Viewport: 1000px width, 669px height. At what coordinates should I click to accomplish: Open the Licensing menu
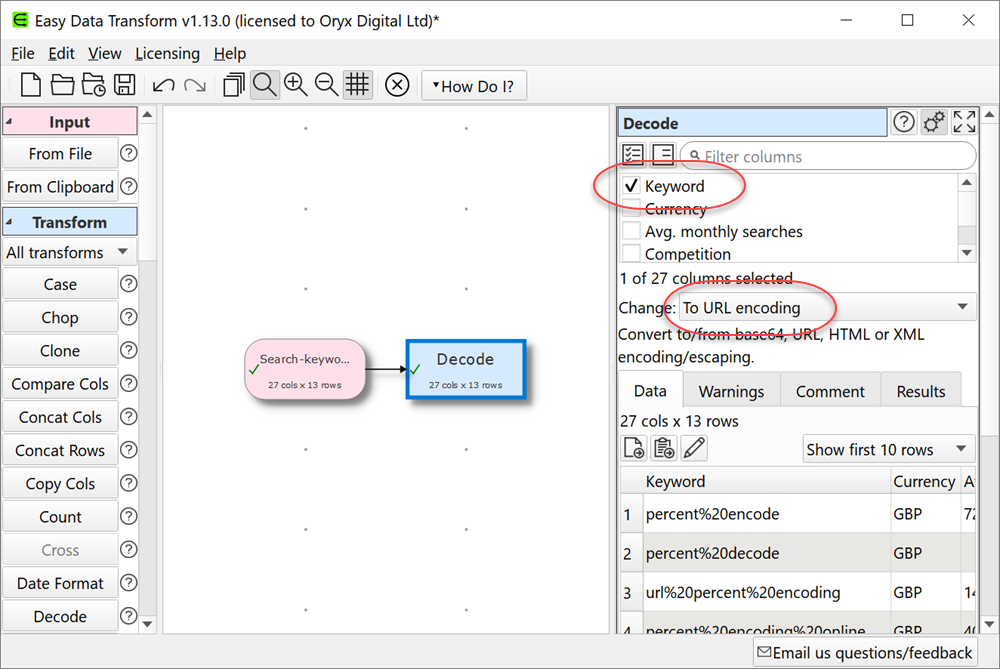click(167, 53)
